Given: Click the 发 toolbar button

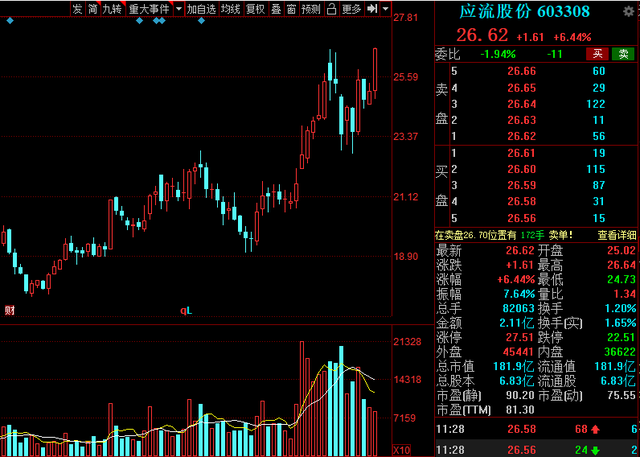Looking at the screenshot, I should pos(77,9).
